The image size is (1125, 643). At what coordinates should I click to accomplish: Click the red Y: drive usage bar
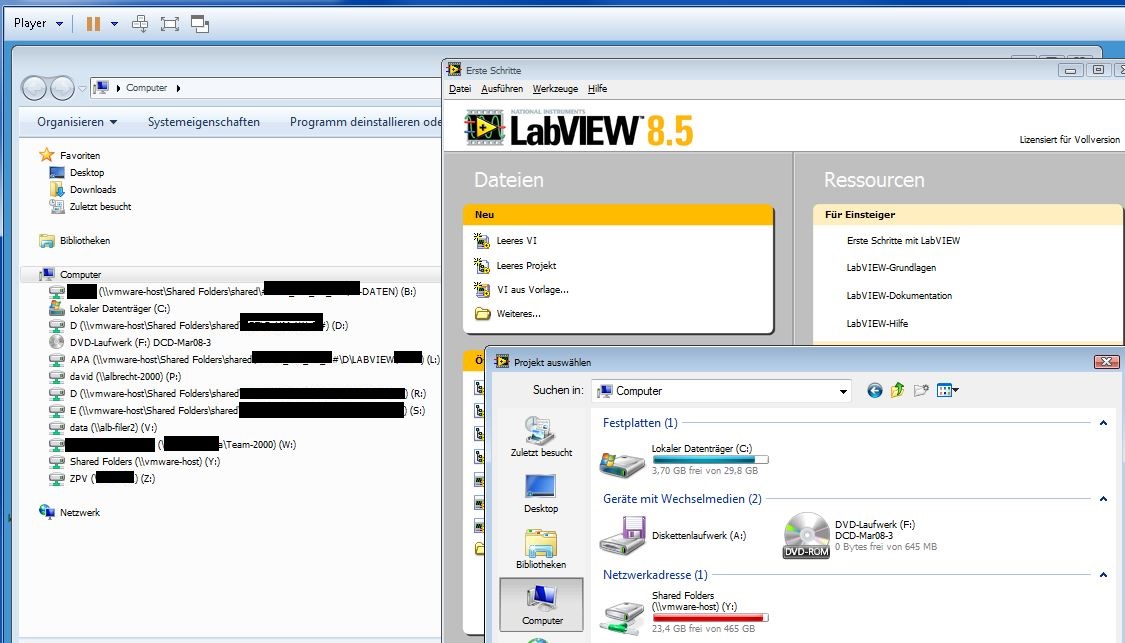[x=710, y=617]
